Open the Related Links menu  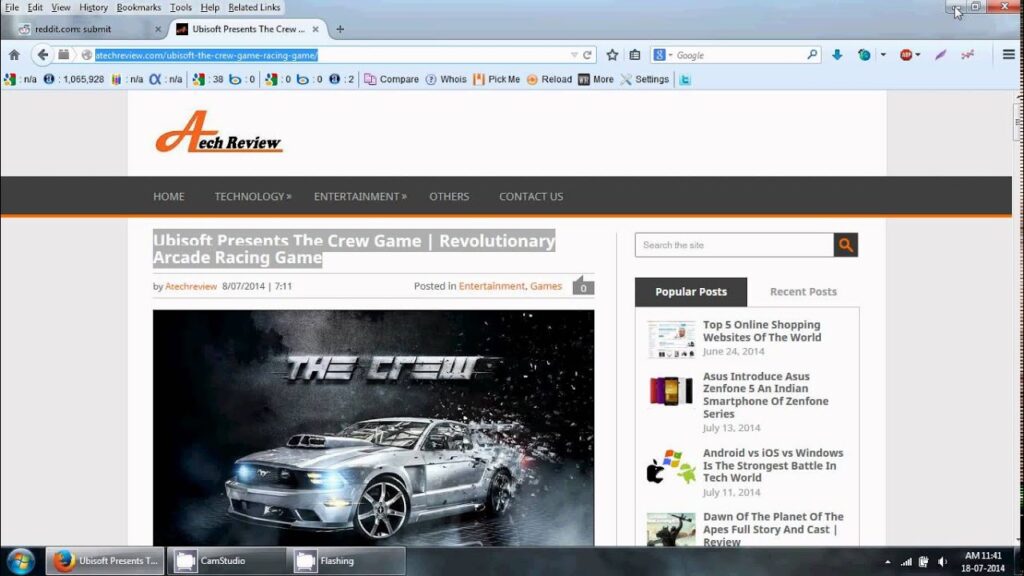(x=254, y=7)
